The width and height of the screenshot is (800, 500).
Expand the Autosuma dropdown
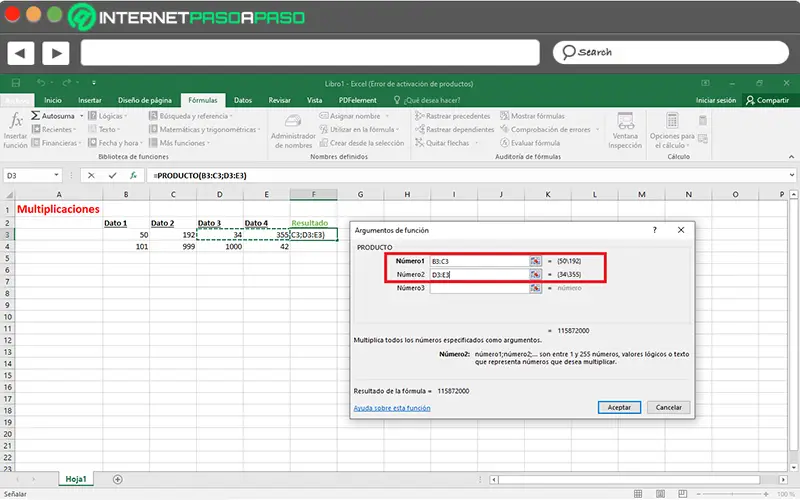82,116
